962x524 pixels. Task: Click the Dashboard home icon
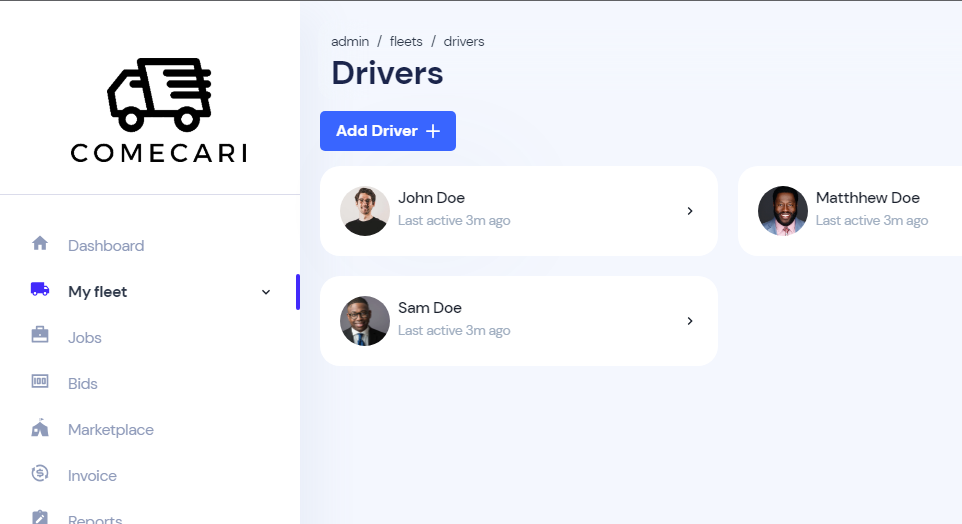[x=40, y=244]
